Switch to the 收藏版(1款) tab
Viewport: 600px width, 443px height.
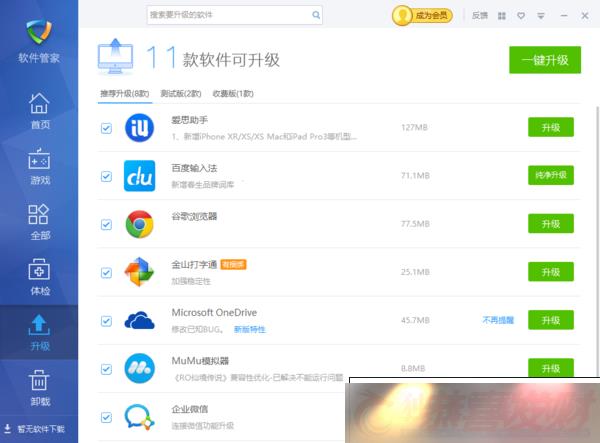(x=233, y=93)
